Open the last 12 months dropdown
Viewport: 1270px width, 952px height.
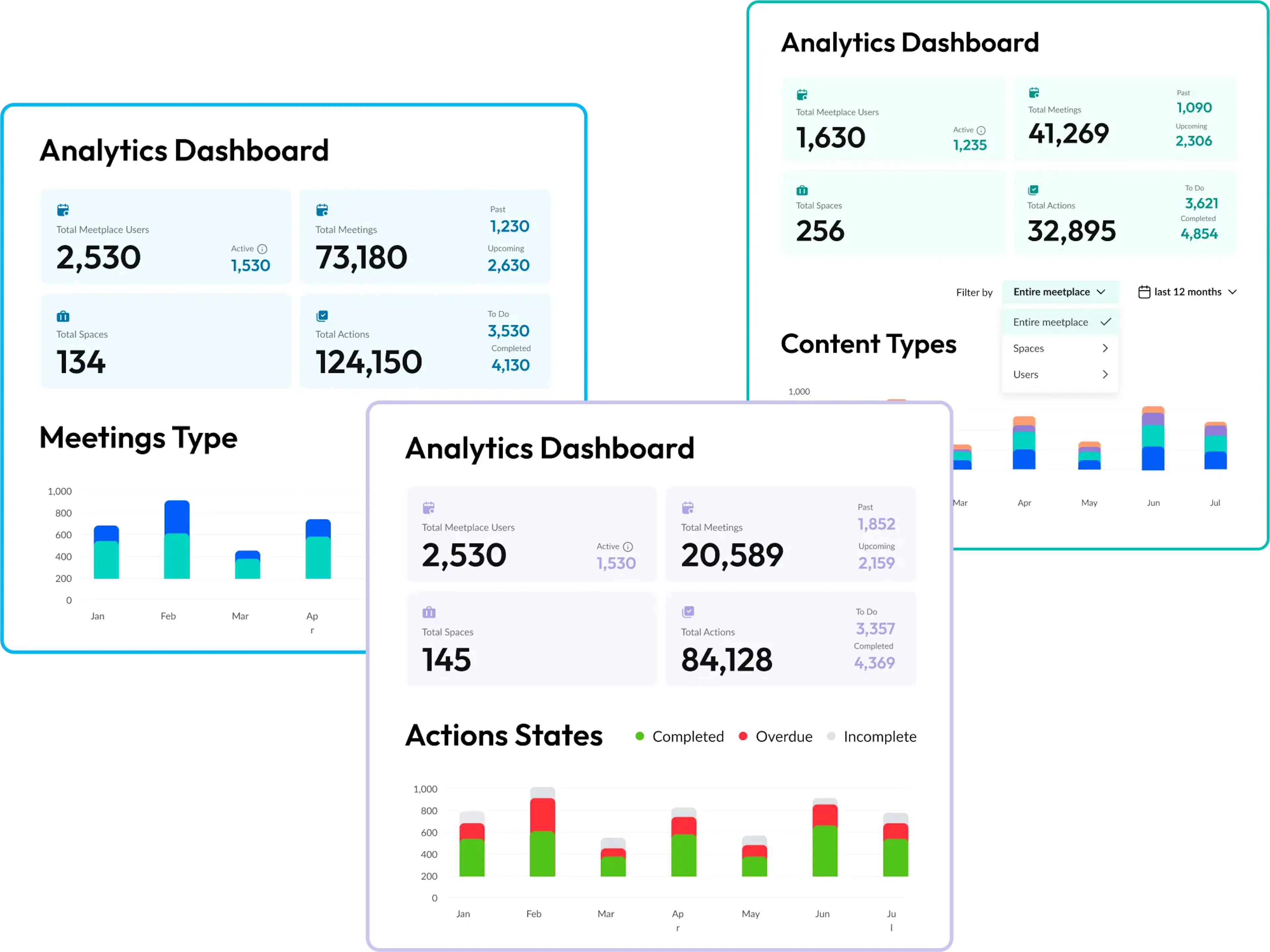(x=1187, y=292)
